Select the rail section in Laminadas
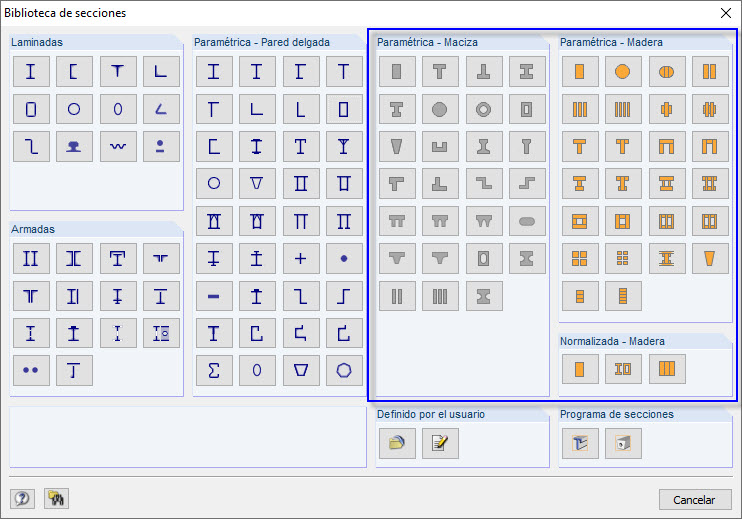 74,146
